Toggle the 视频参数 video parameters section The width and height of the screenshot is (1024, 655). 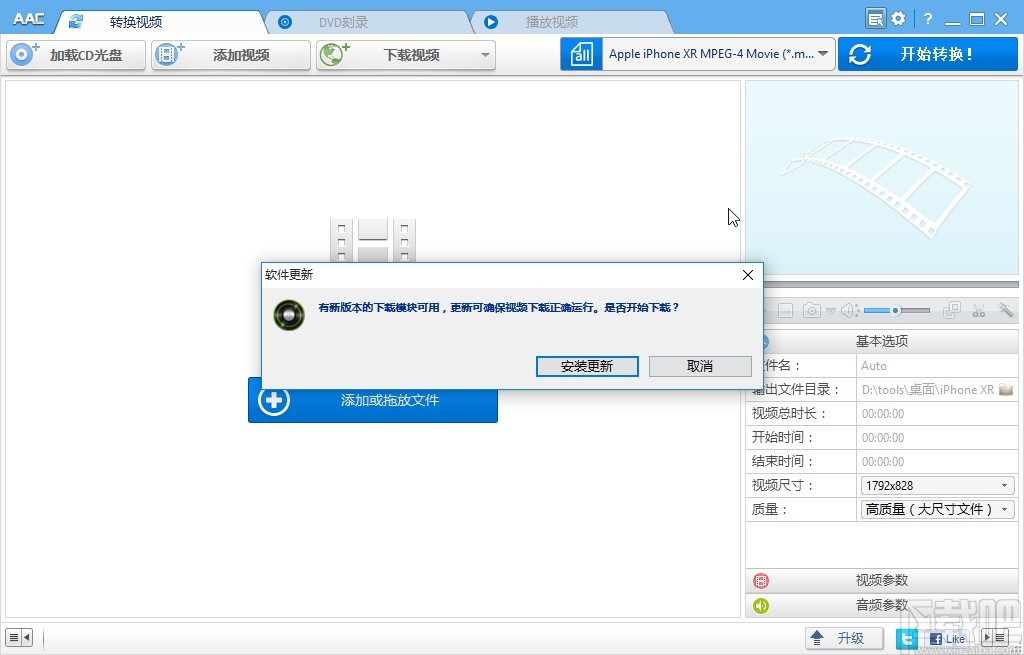click(x=881, y=580)
